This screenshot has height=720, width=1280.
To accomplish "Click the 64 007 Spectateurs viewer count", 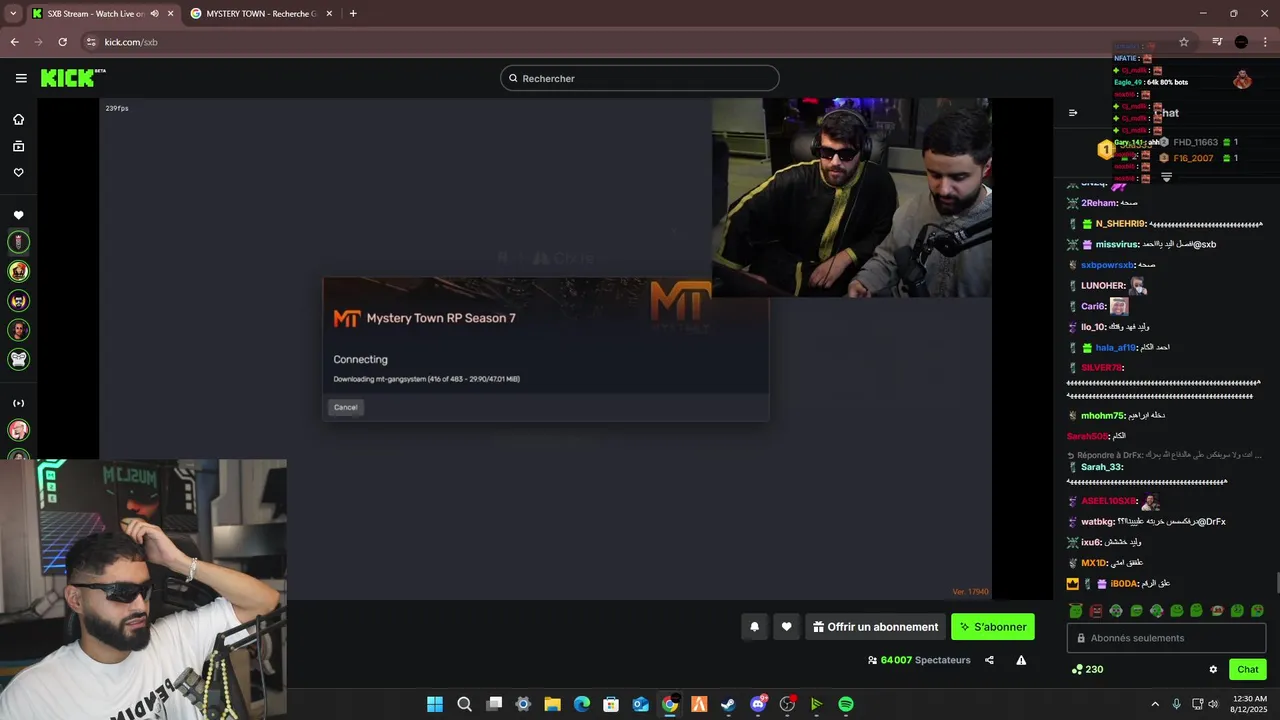I will pos(919,660).
